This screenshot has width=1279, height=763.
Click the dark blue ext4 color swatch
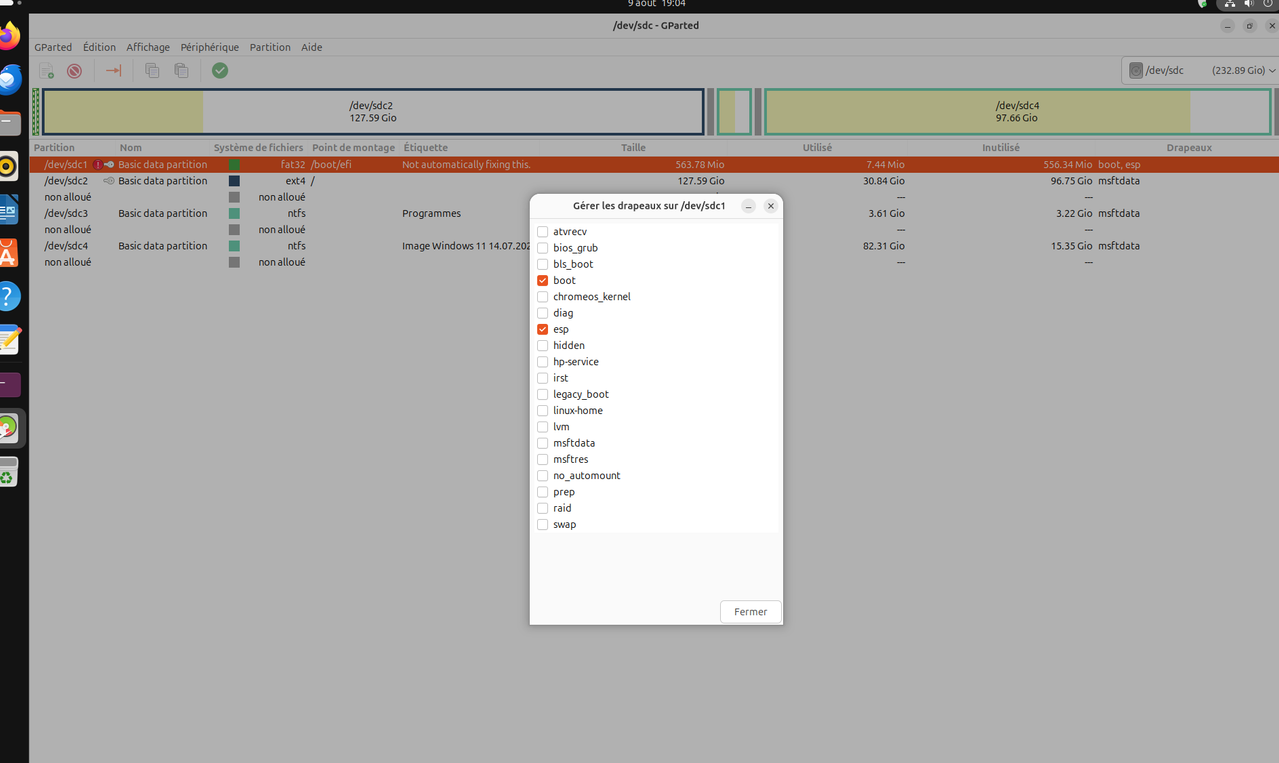pyautogui.click(x=234, y=181)
